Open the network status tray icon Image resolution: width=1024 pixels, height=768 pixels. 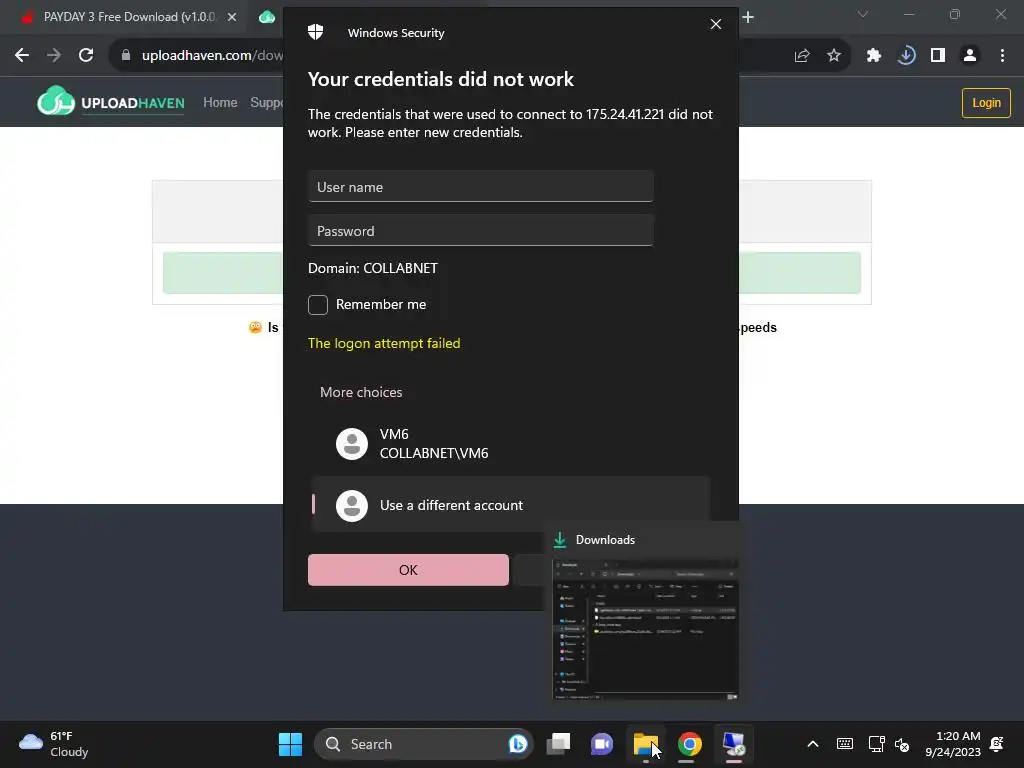coord(876,744)
